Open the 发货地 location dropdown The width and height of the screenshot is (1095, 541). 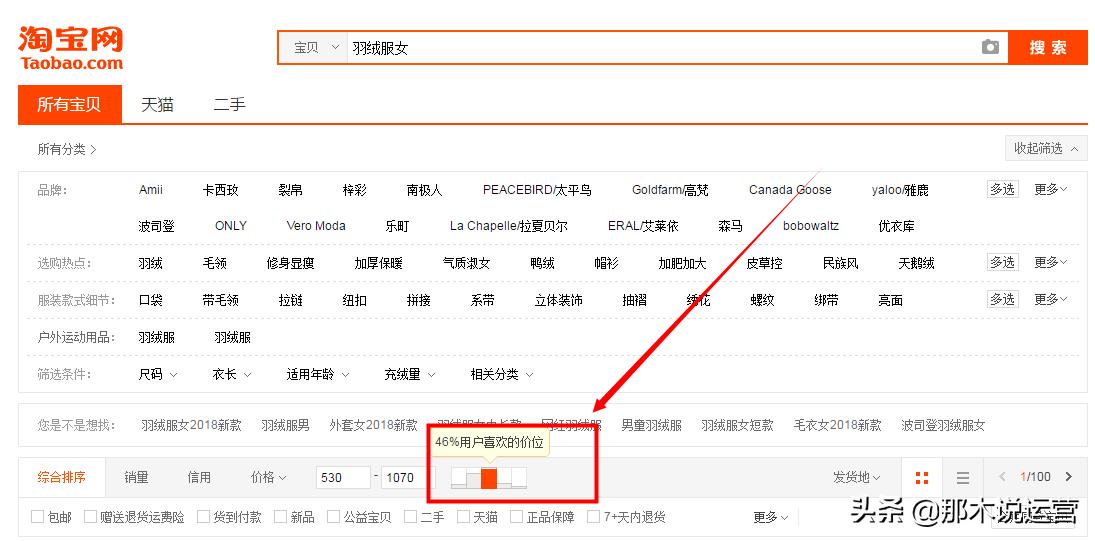[x=856, y=477]
